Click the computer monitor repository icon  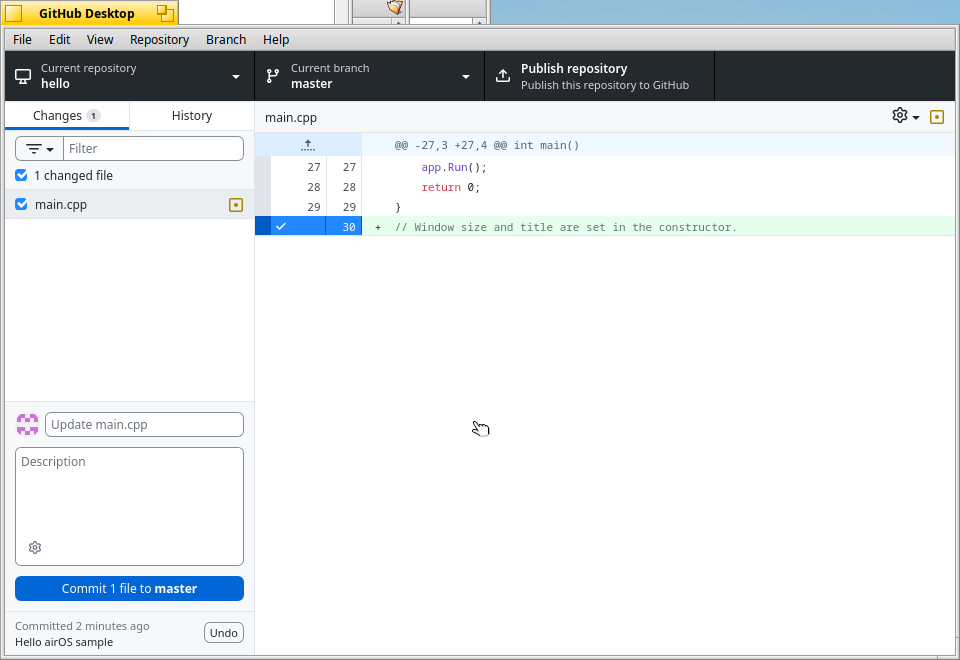(23, 77)
